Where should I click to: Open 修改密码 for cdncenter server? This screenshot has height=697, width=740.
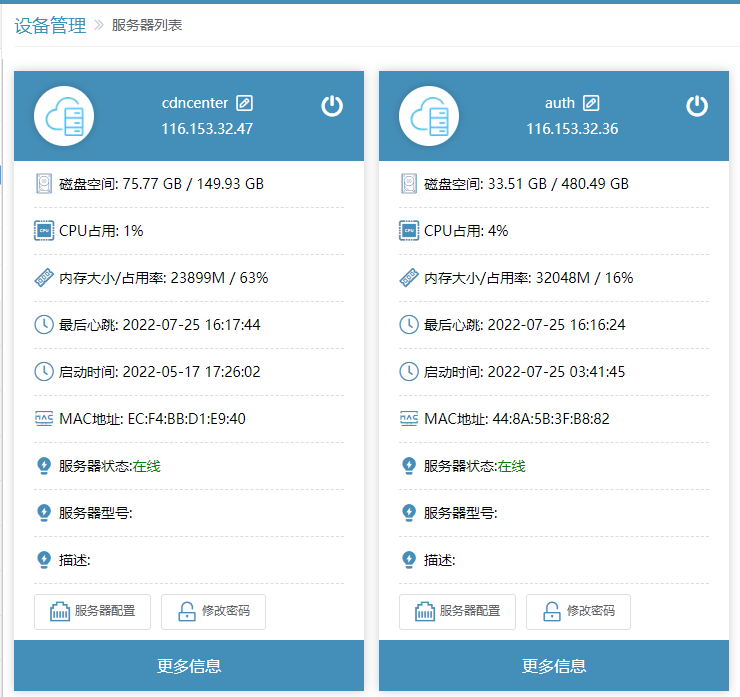[x=213, y=611]
